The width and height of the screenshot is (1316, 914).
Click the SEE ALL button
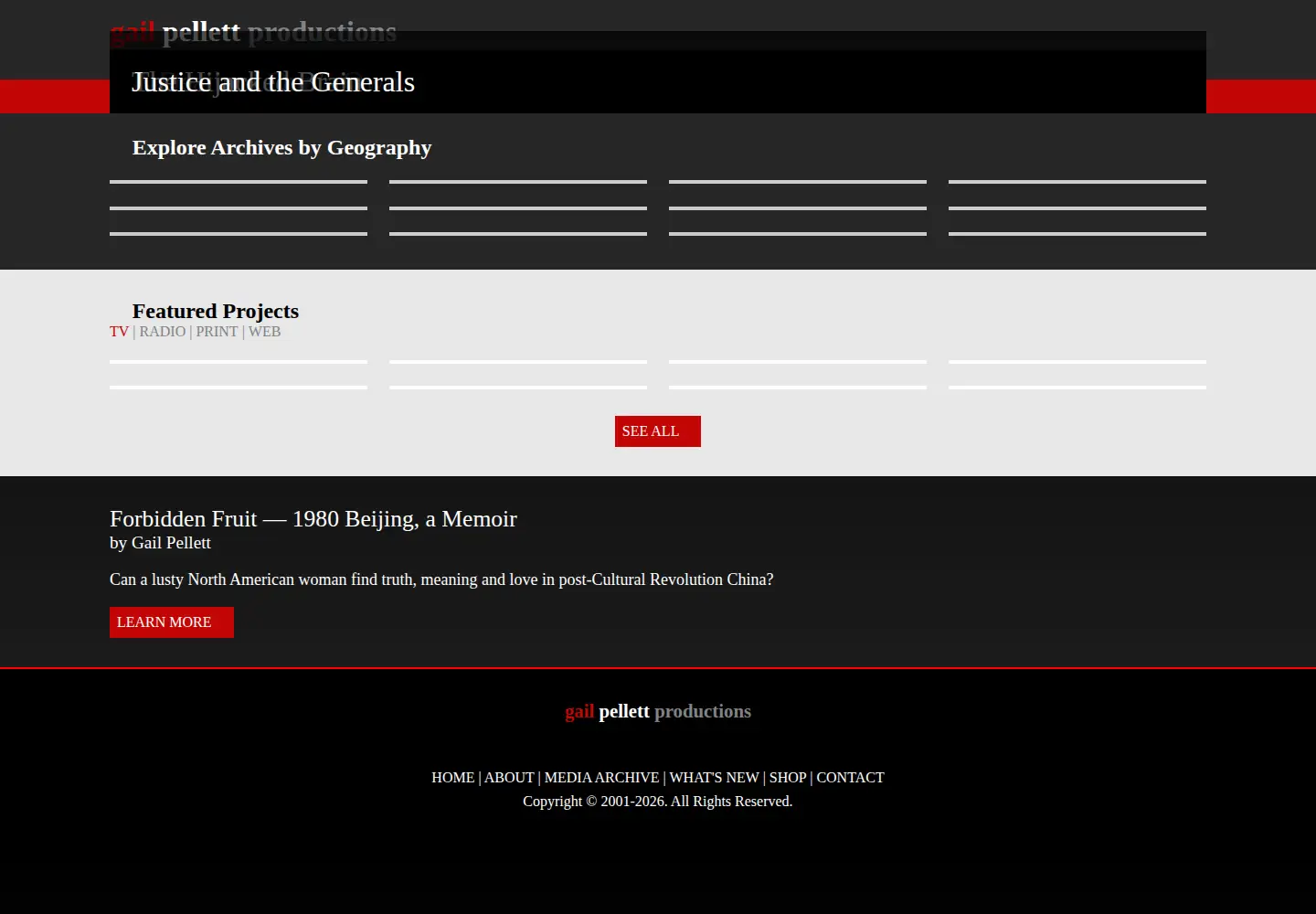[x=658, y=431]
